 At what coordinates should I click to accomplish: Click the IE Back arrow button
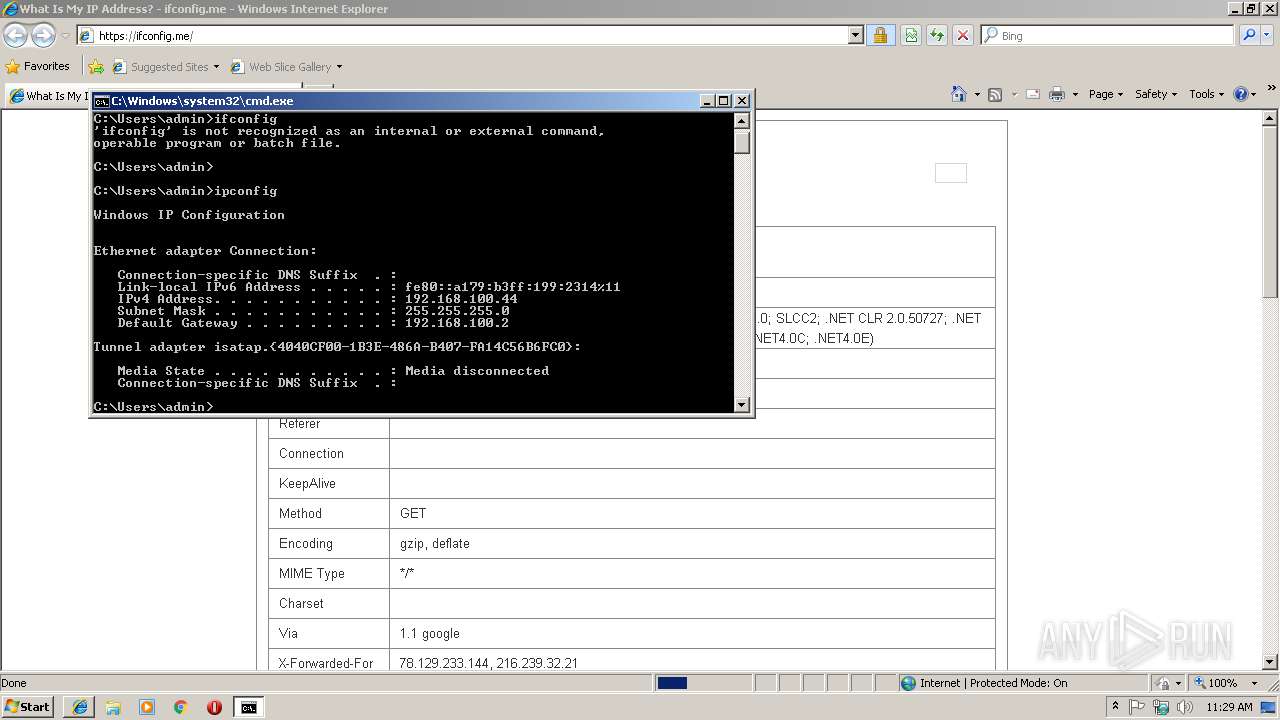coord(15,36)
